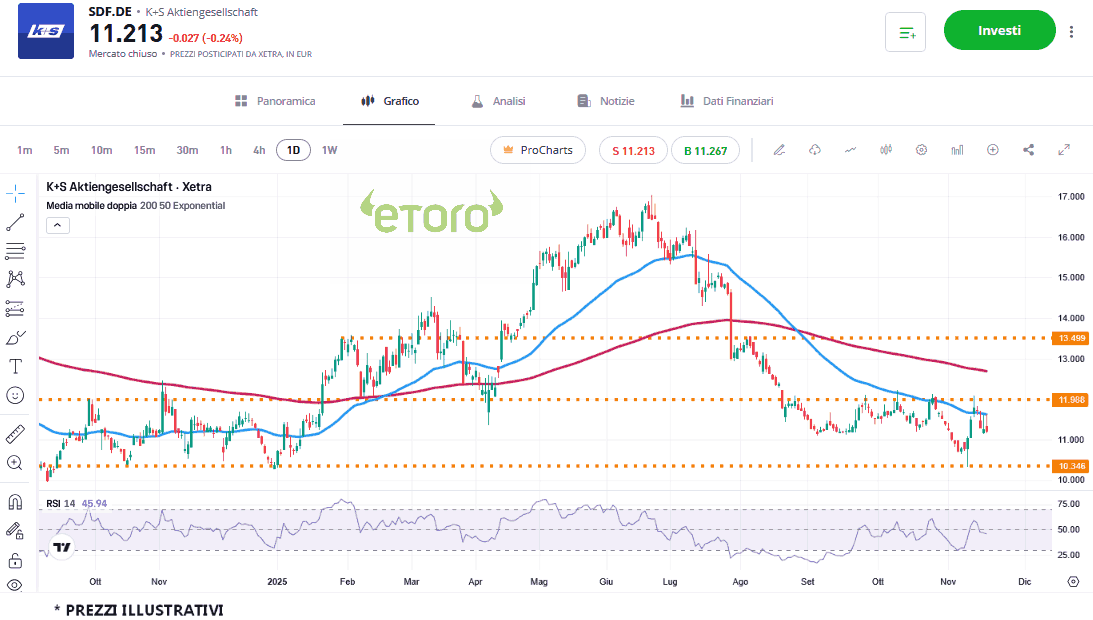Image resolution: width=1093 pixels, height=620 pixels.
Task: Expand chart to fullscreen
Action: [1064, 150]
